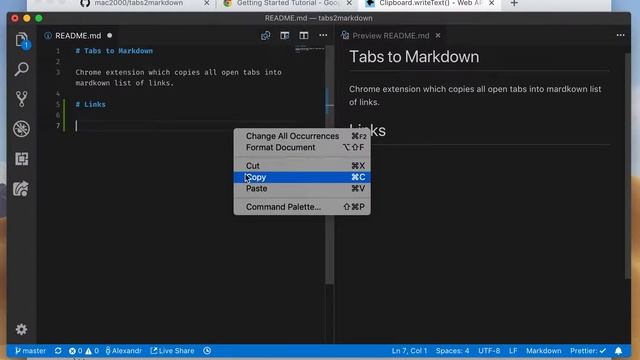Open the Extensions view in activity bar
The image size is (640, 360).
22,159
